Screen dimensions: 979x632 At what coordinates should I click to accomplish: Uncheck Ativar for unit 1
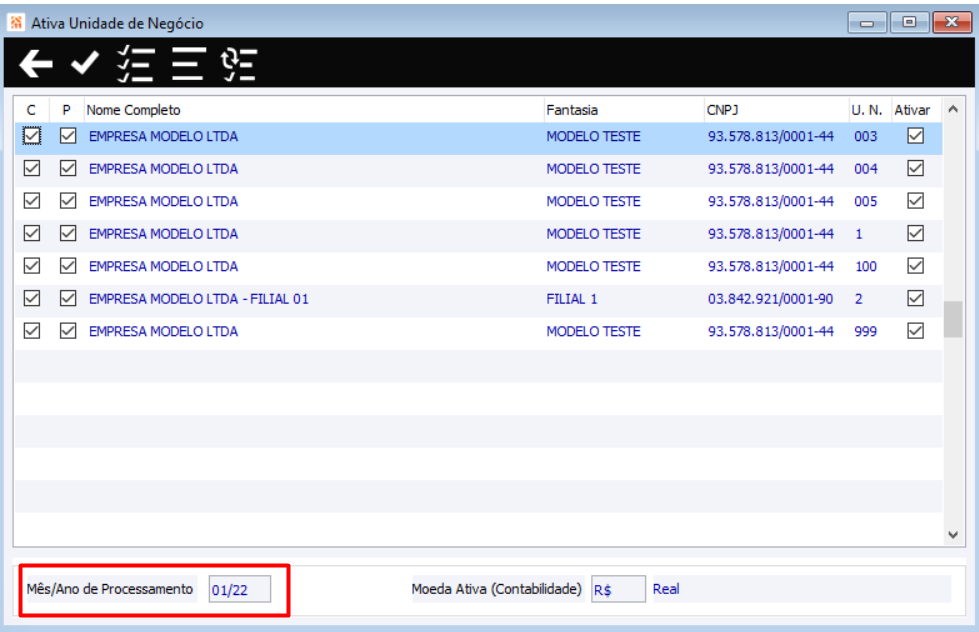pyautogui.click(x=915, y=234)
